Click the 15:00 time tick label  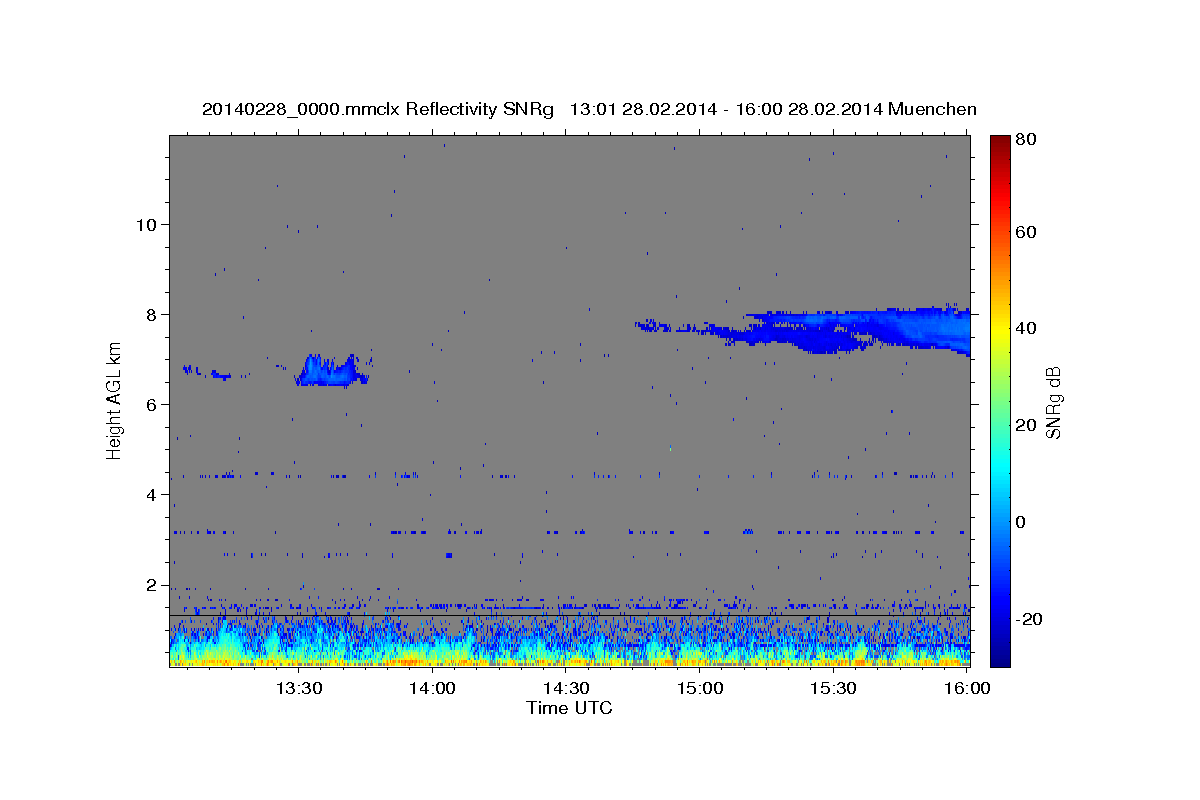(x=699, y=688)
